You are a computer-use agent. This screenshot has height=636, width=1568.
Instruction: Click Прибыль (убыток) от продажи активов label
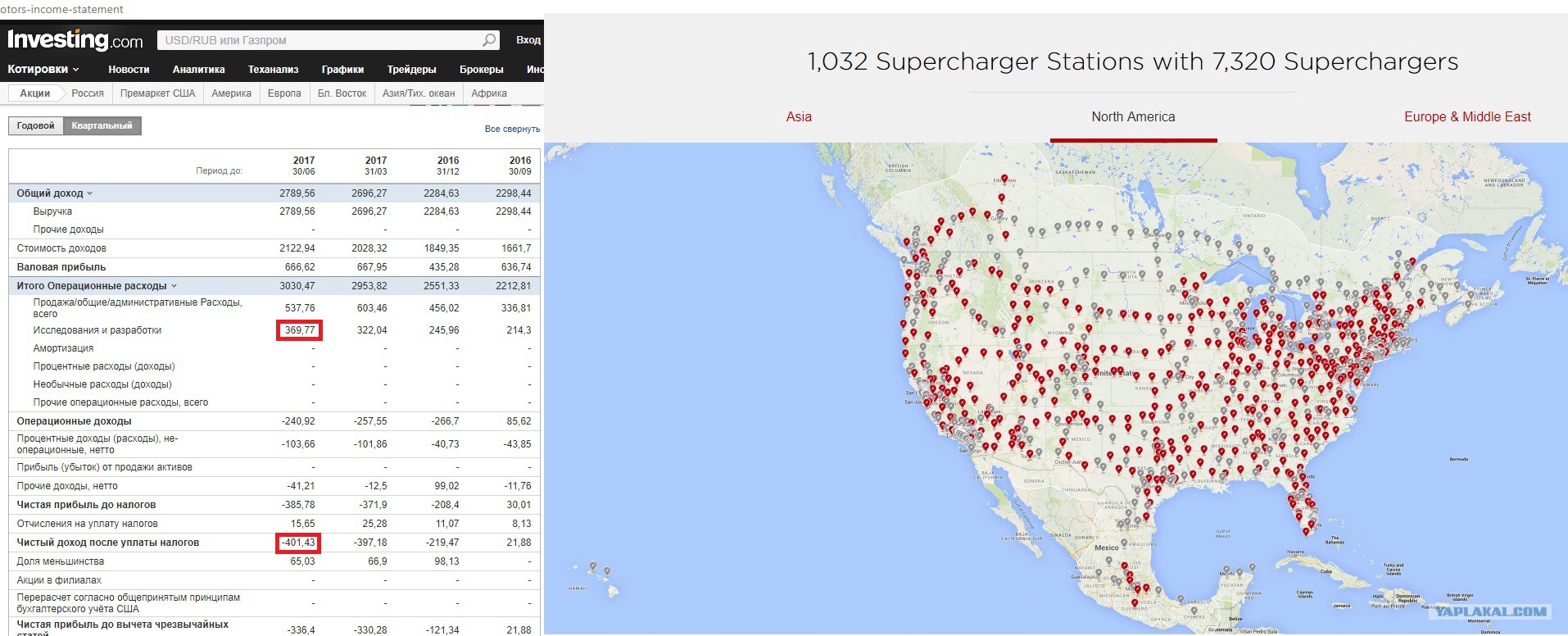click(x=105, y=467)
